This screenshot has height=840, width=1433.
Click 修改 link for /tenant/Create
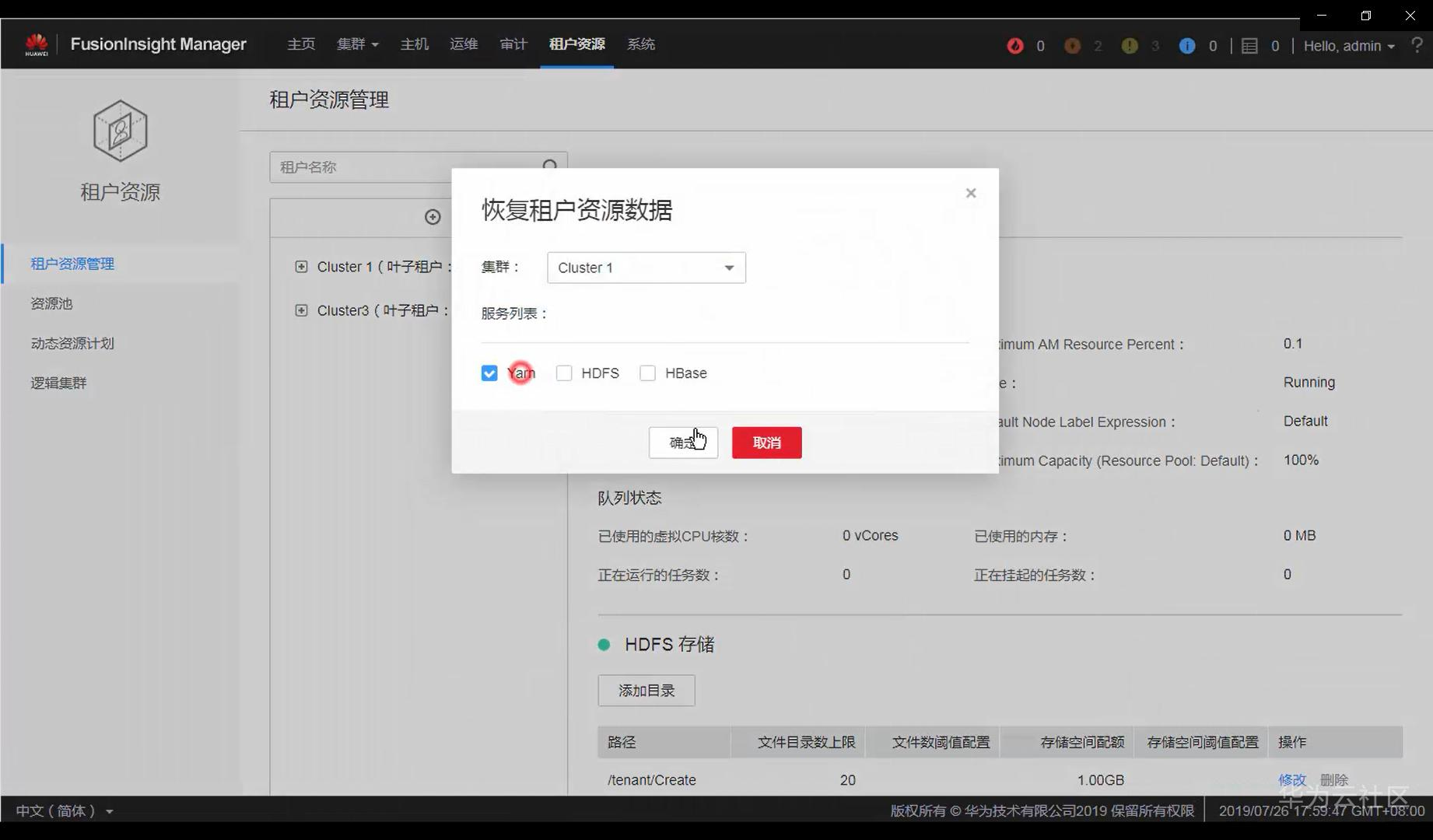1292,780
